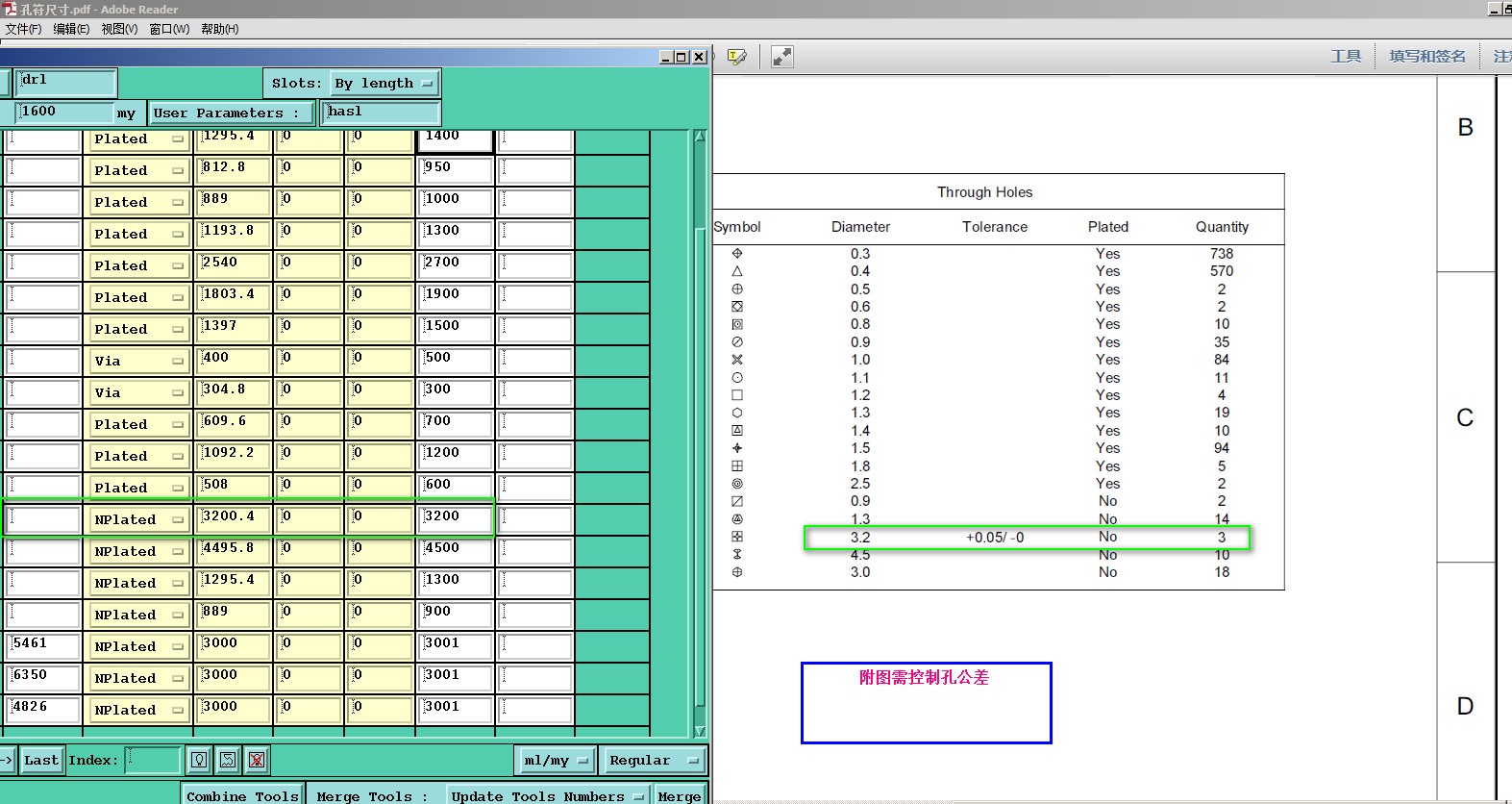Screen dimensions: 1512x804
Task: Click the count field showing 6350
Action: pos(43,678)
